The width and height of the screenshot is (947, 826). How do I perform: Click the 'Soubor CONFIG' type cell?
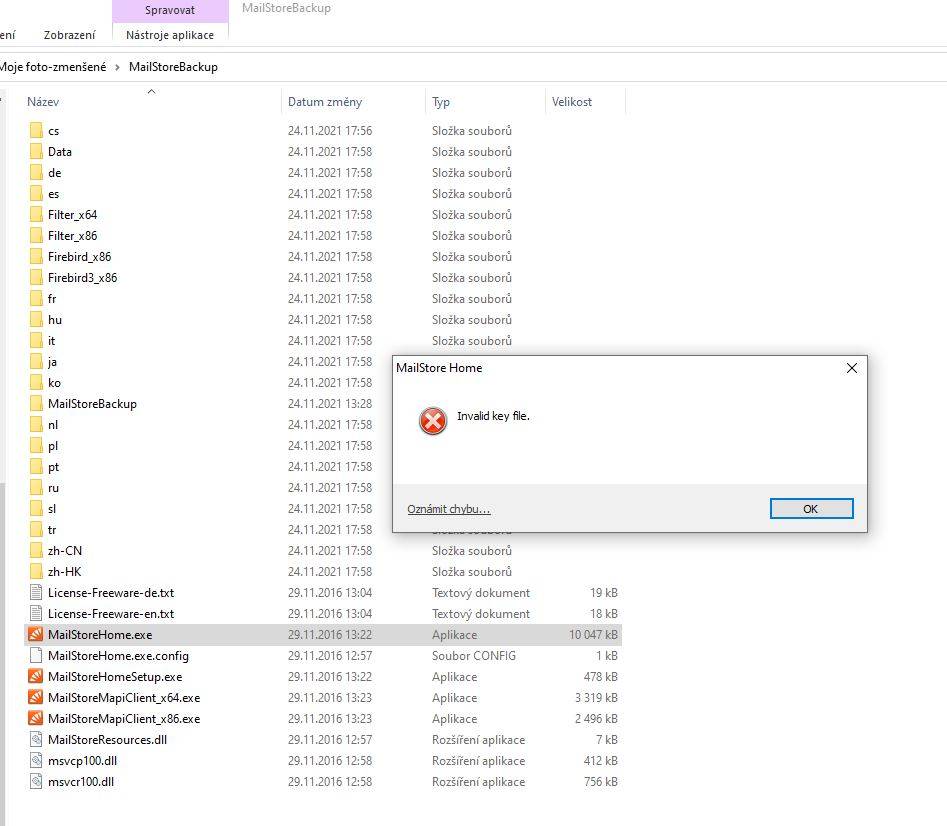pyautogui.click(x=474, y=656)
